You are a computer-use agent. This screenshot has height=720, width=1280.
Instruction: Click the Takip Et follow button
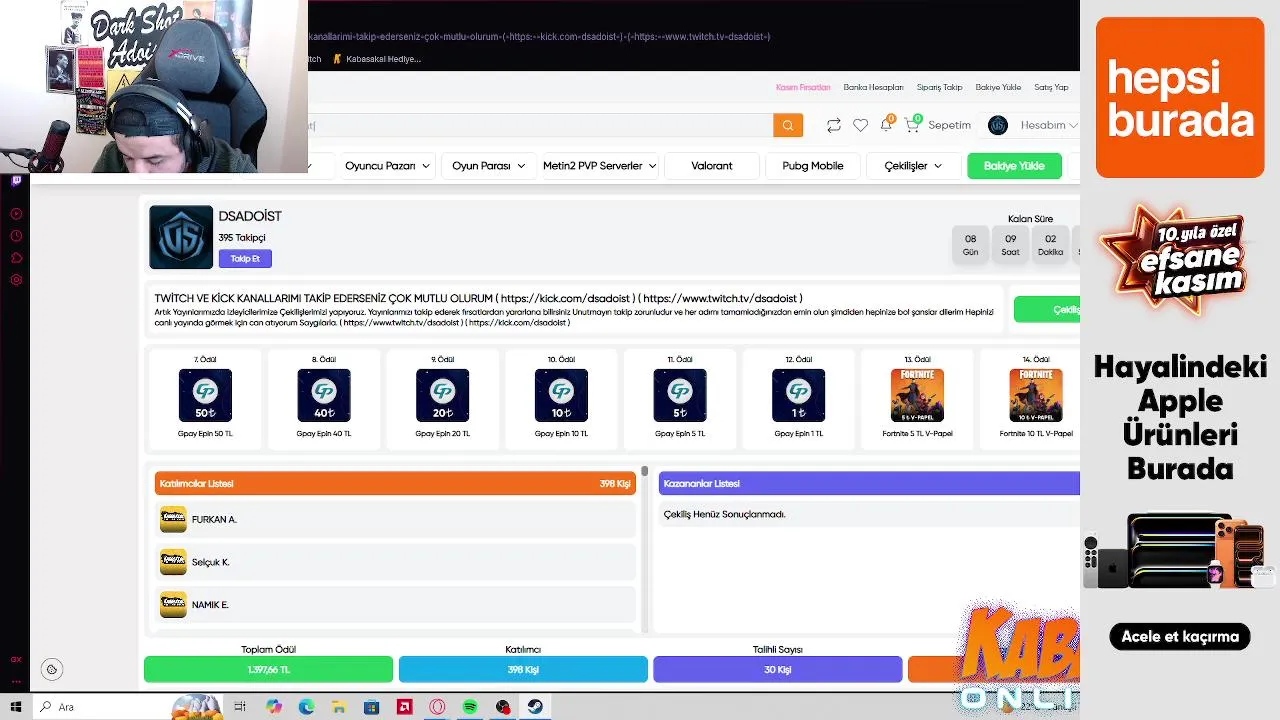(245, 258)
